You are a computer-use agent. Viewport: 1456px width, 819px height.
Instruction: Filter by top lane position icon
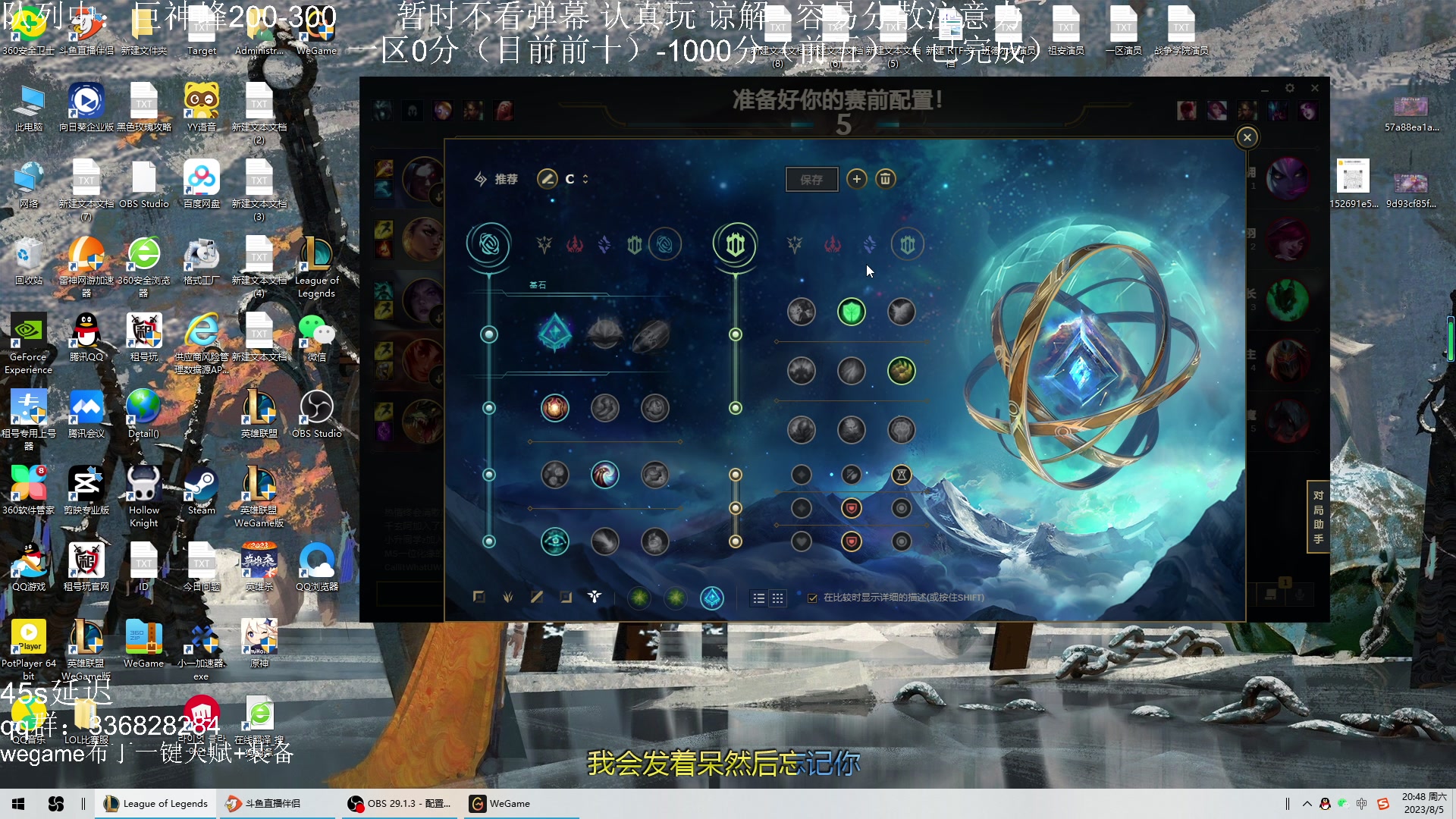479,597
